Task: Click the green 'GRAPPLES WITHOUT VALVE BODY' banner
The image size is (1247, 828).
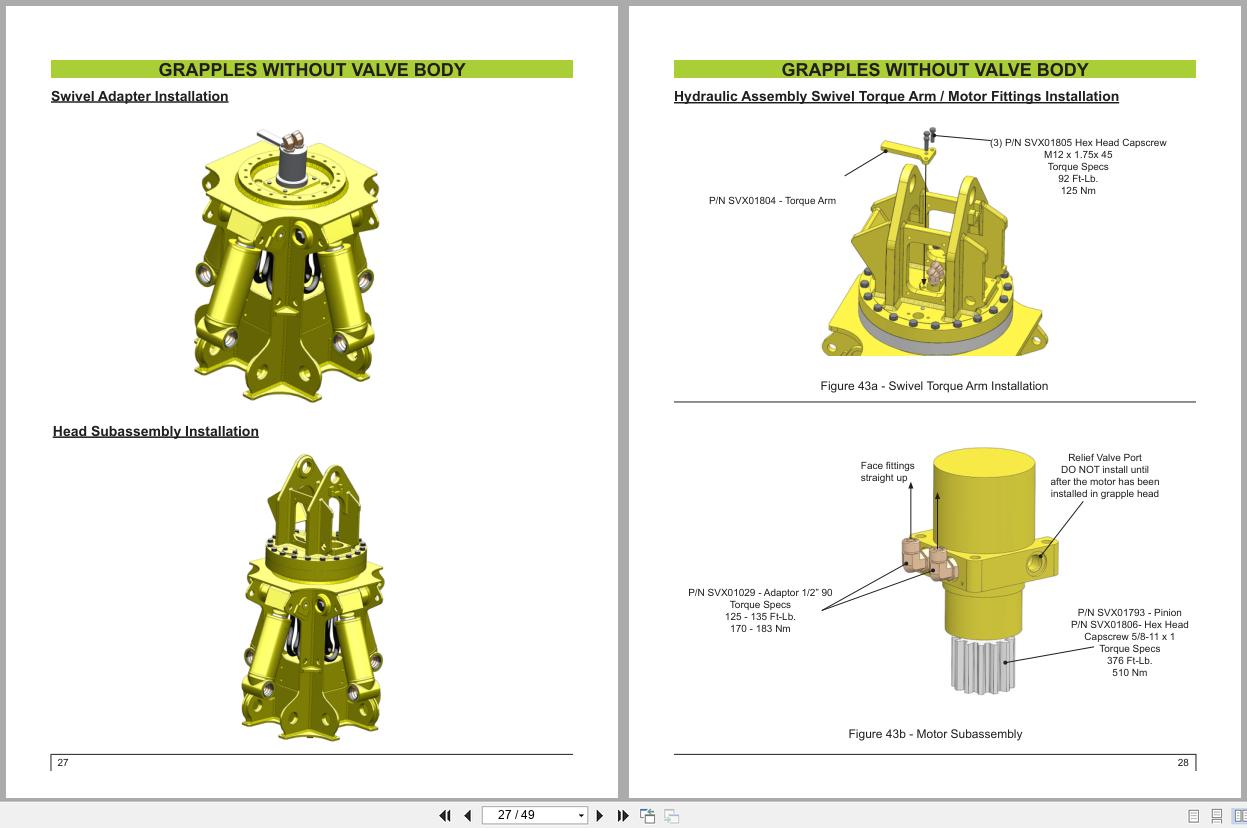Action: point(311,69)
